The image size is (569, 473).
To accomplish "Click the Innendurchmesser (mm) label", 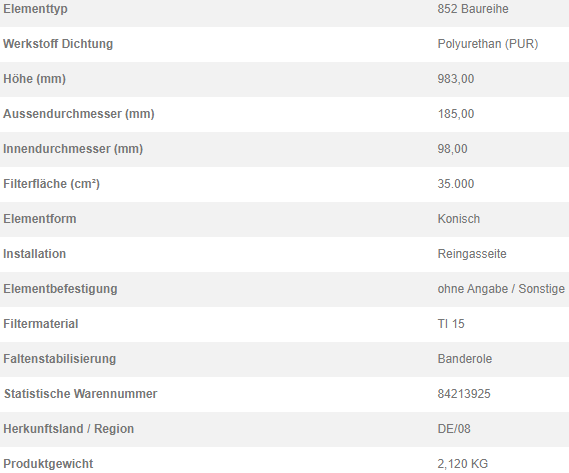I will (73, 149).
